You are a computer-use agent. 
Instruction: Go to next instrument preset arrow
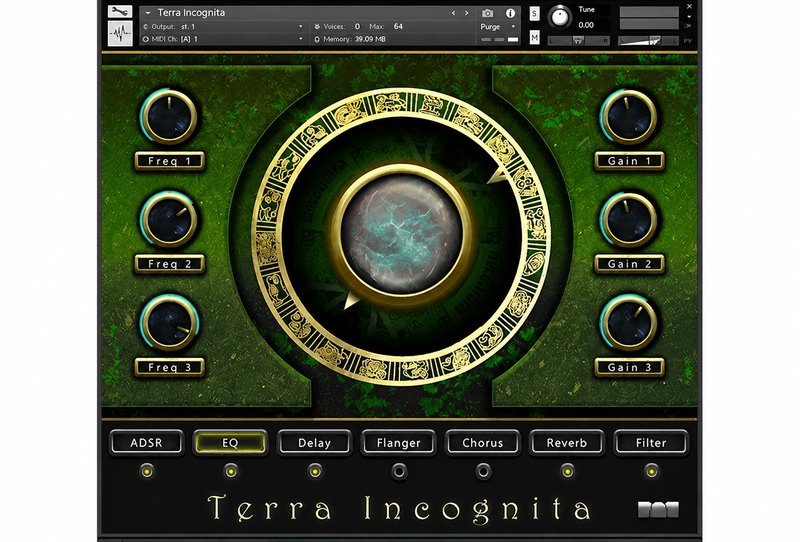point(466,13)
